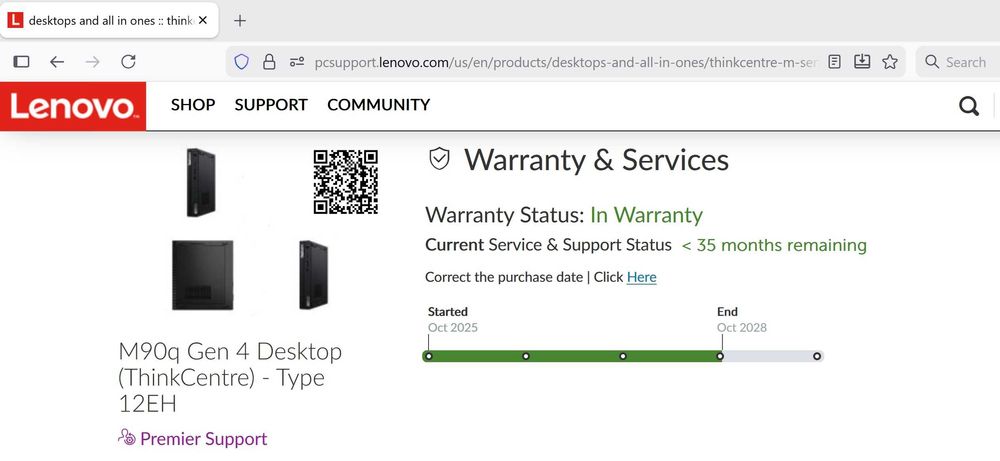
Task: Click the "Oct 2025" start date
Action: tap(453, 328)
